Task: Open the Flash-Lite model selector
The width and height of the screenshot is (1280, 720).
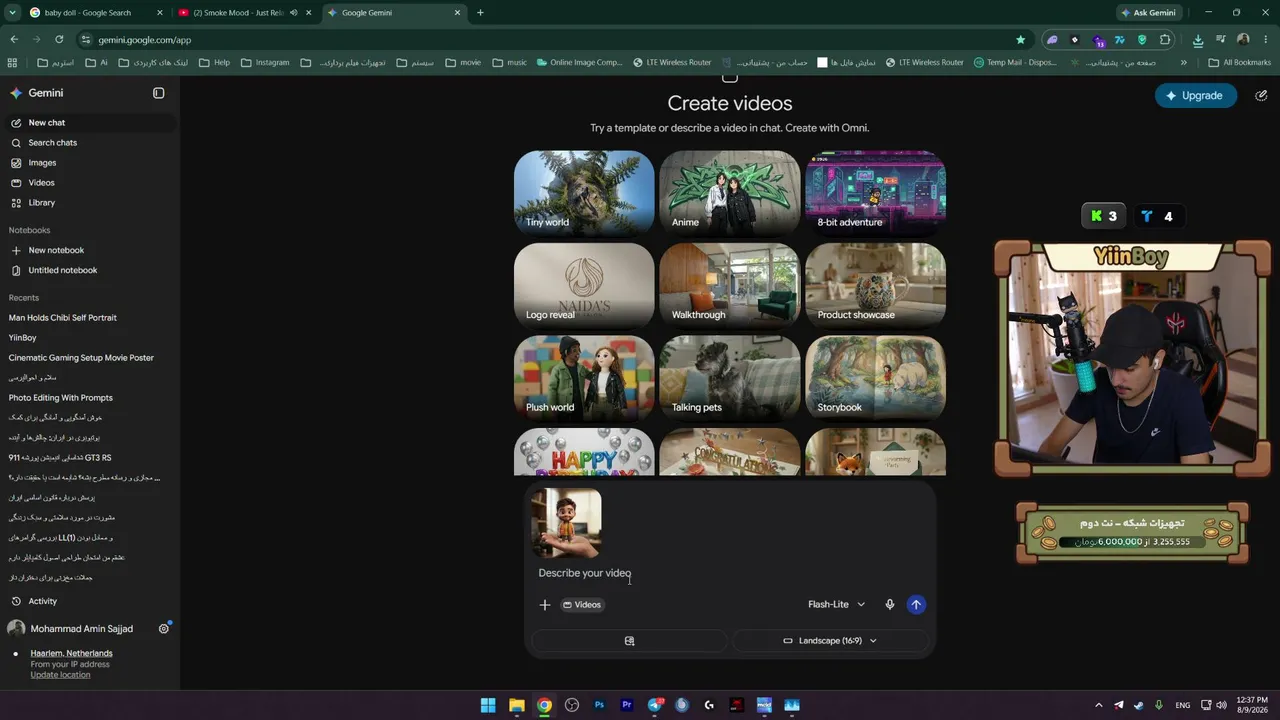Action: [836, 604]
